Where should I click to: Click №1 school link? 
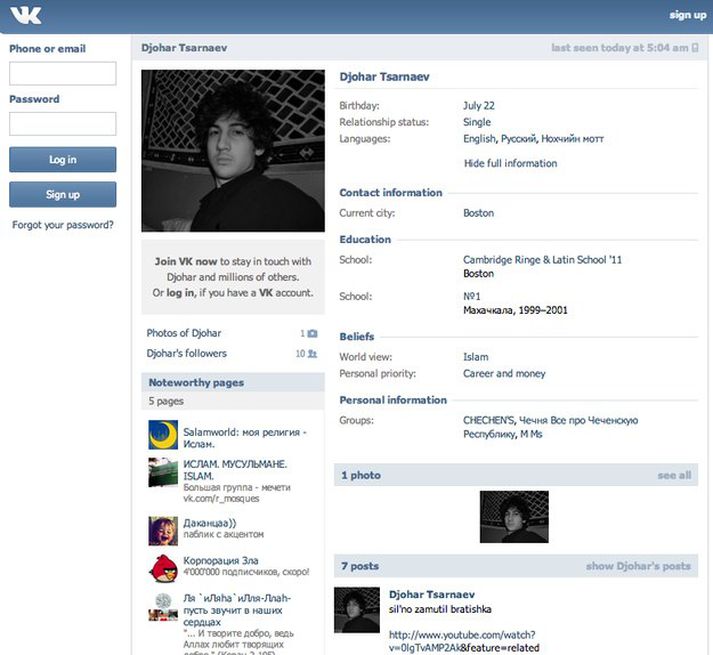coord(472,296)
